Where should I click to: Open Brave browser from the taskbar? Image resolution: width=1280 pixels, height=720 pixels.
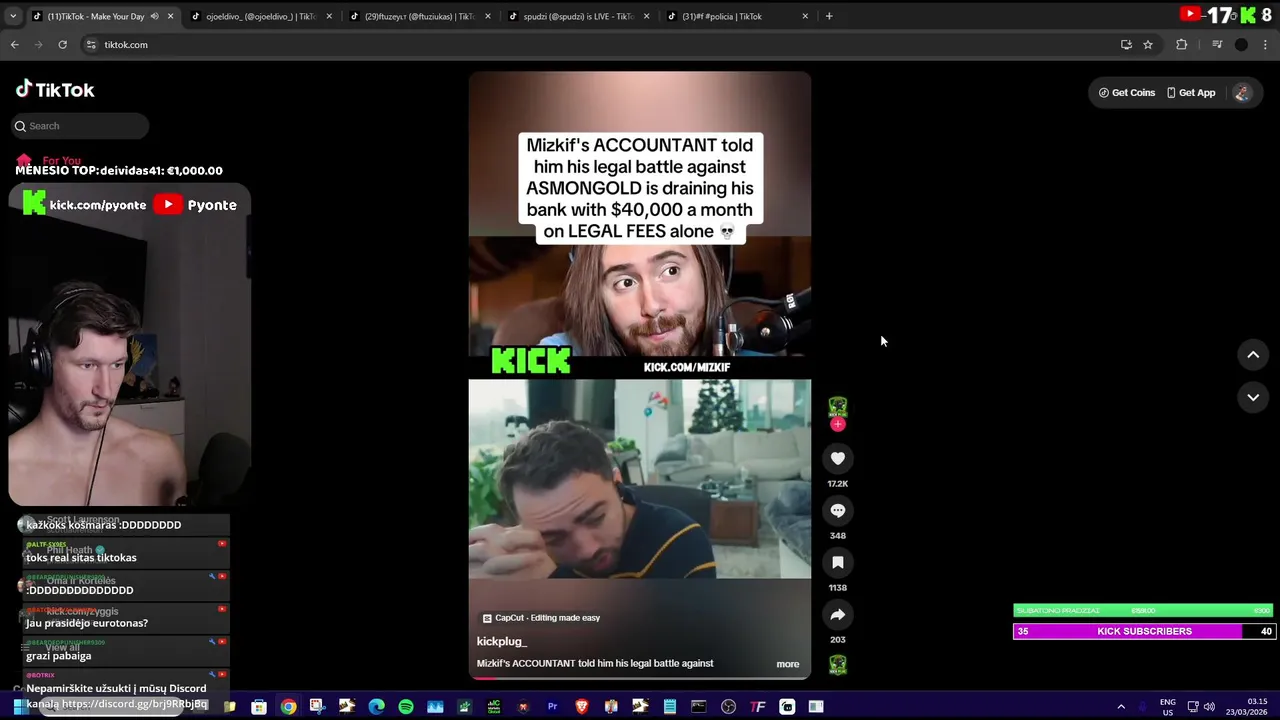point(582,707)
